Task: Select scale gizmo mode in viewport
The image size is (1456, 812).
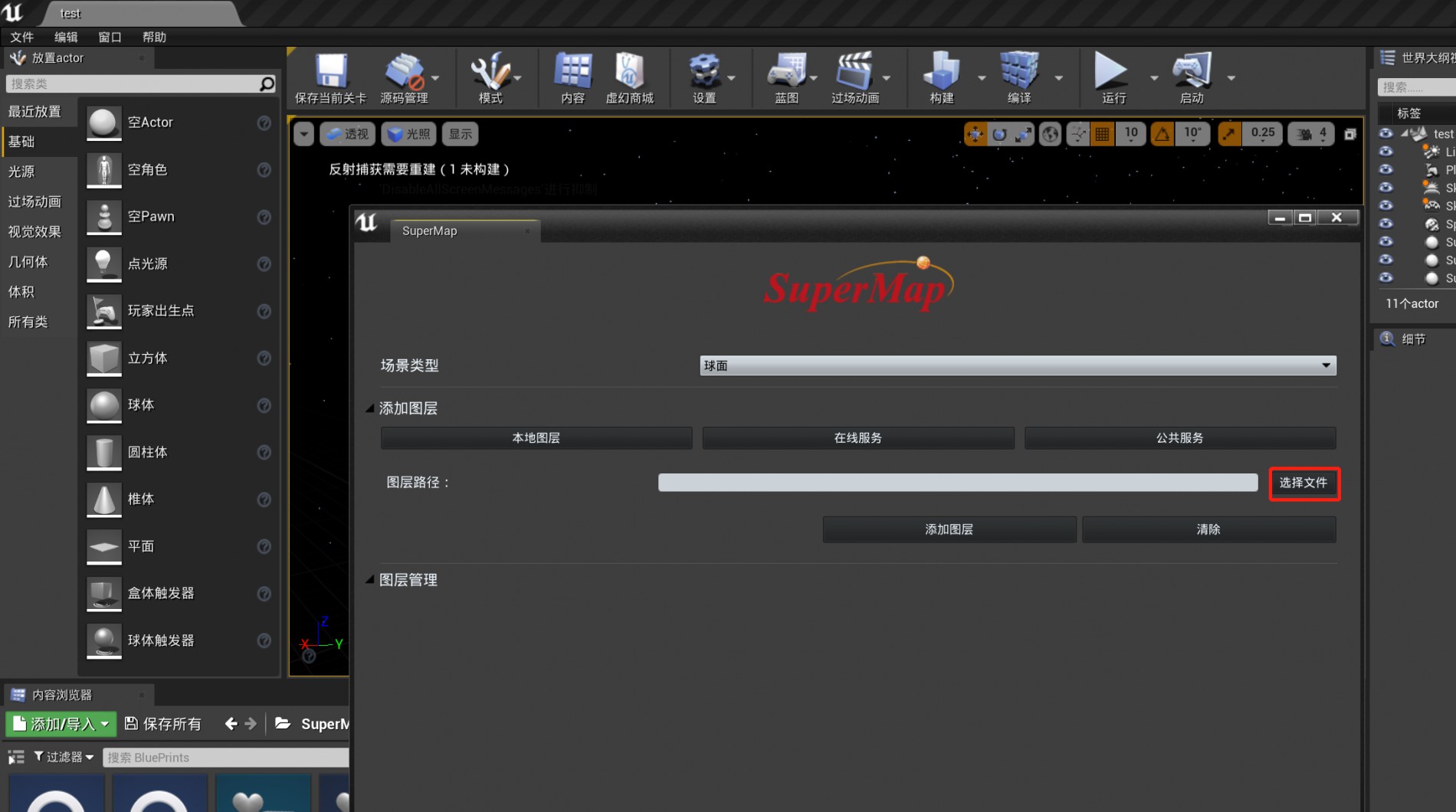Action: [x=1024, y=134]
